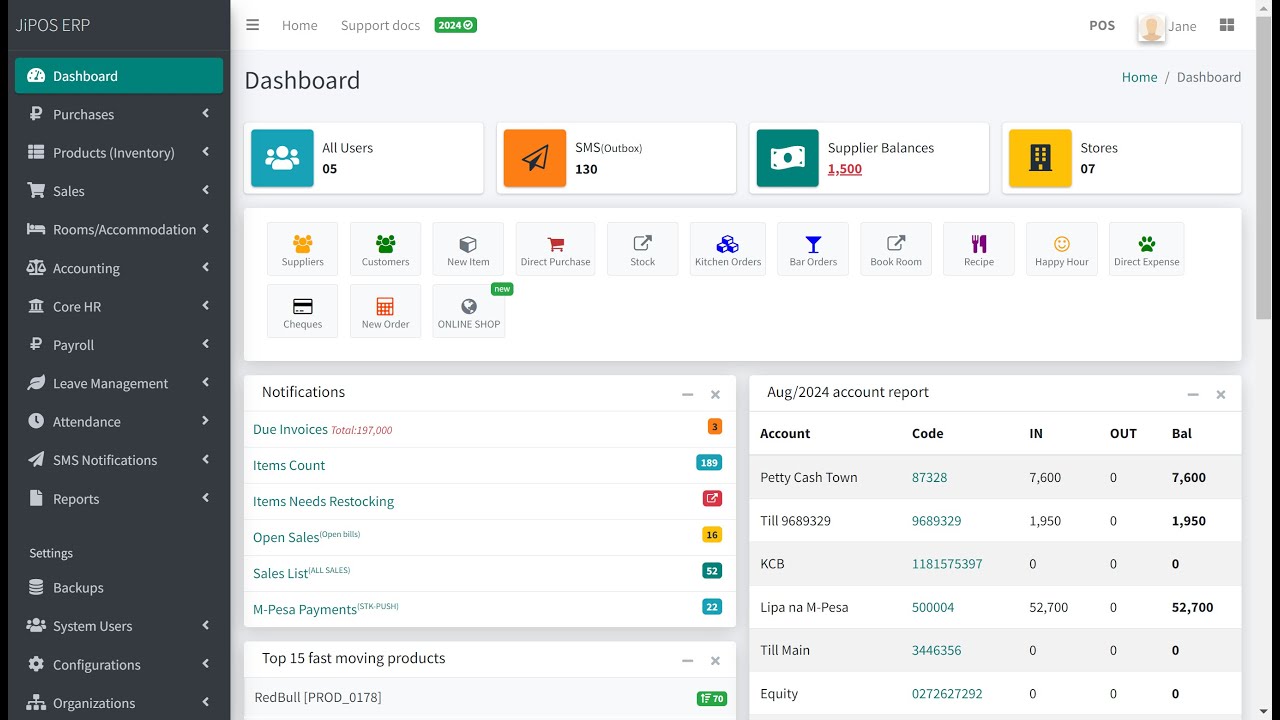Expand the Sales sidebar menu
This screenshot has height=720, width=1280.
119,191
